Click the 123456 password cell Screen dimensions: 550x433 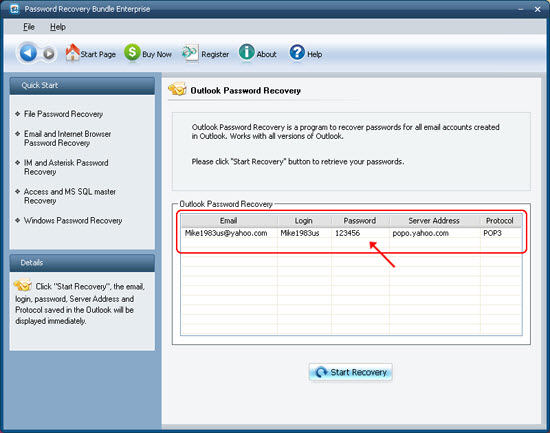tap(347, 233)
